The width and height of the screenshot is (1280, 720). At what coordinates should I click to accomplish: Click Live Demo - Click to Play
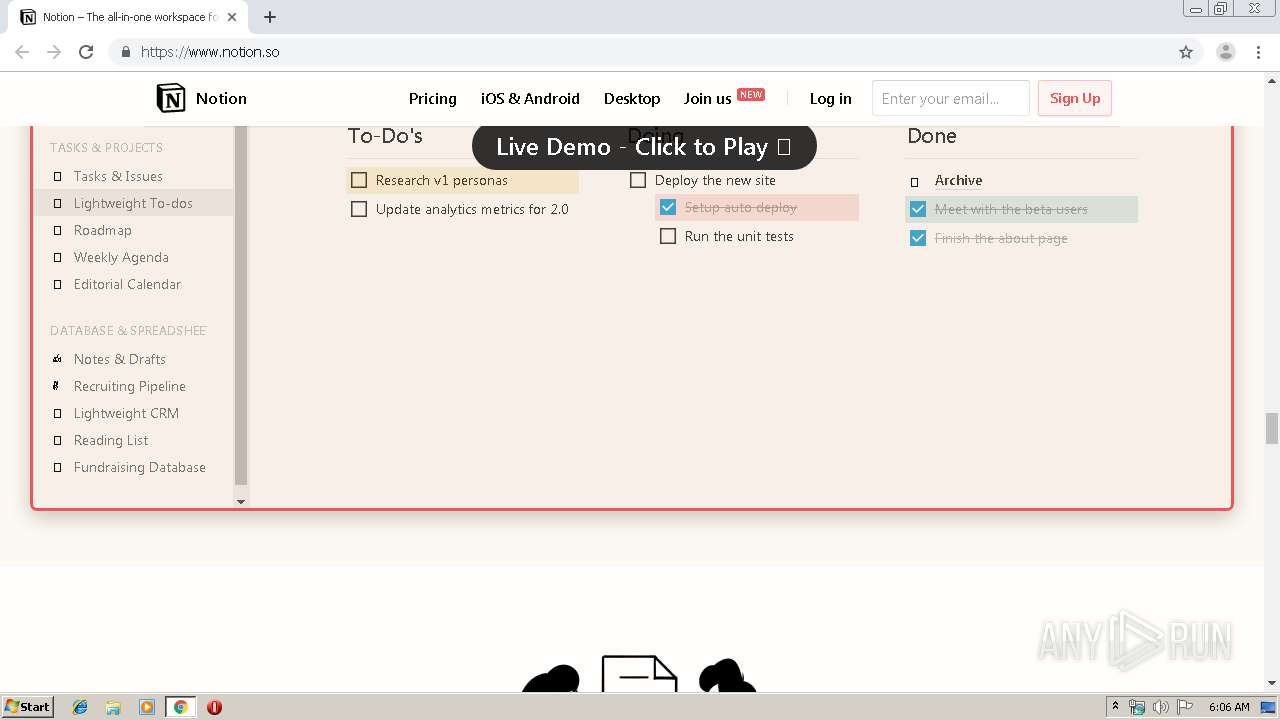coord(644,147)
